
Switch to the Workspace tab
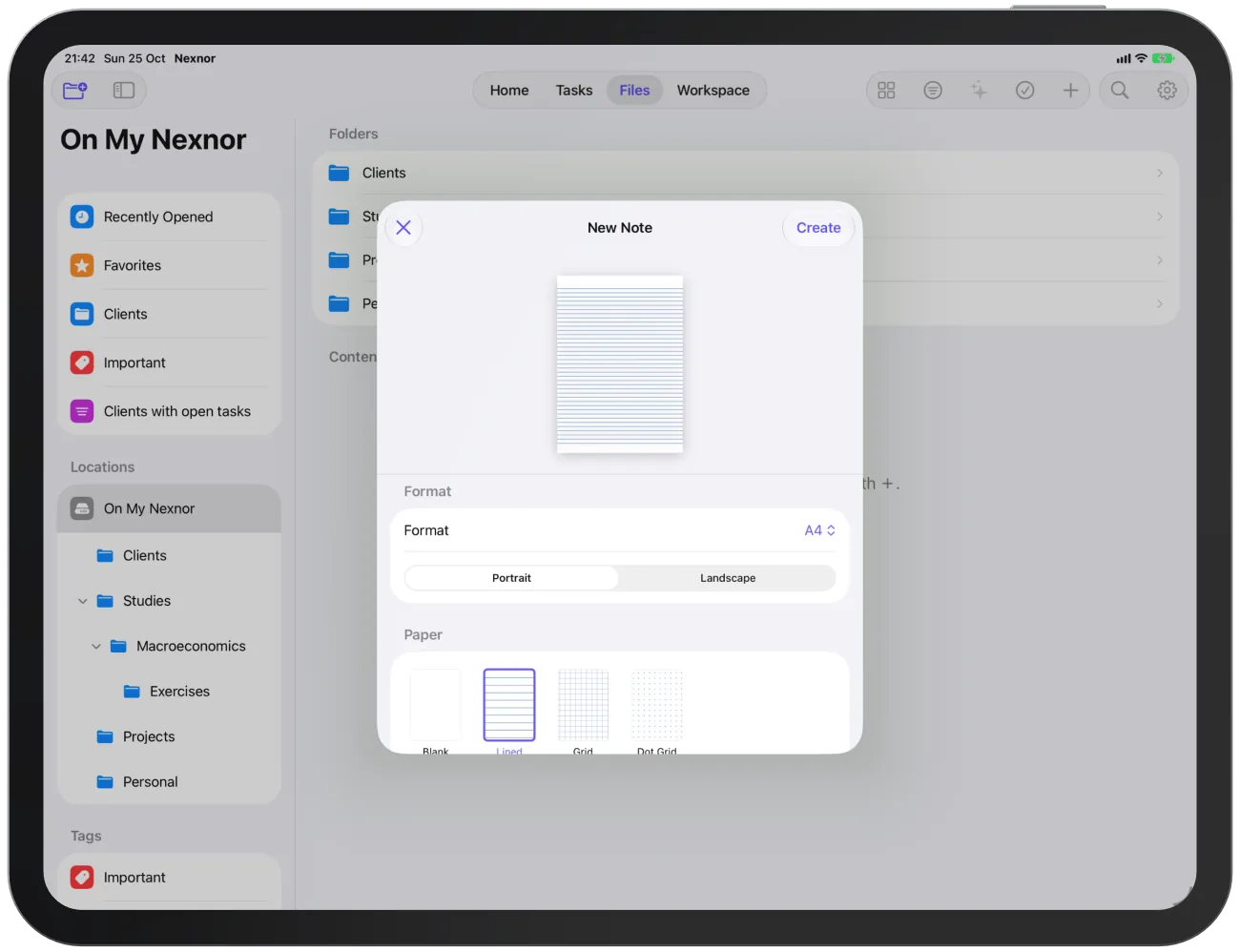(x=713, y=91)
